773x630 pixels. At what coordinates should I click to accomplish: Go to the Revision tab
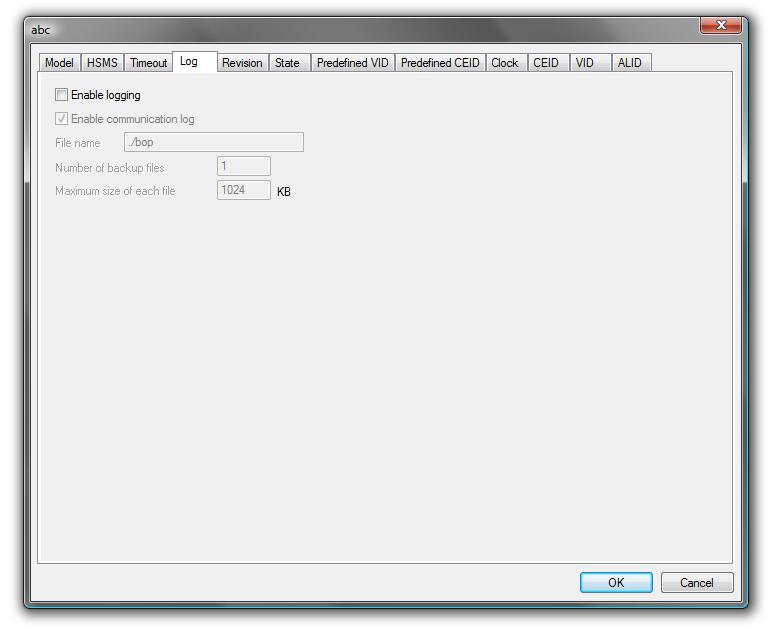[x=242, y=63]
